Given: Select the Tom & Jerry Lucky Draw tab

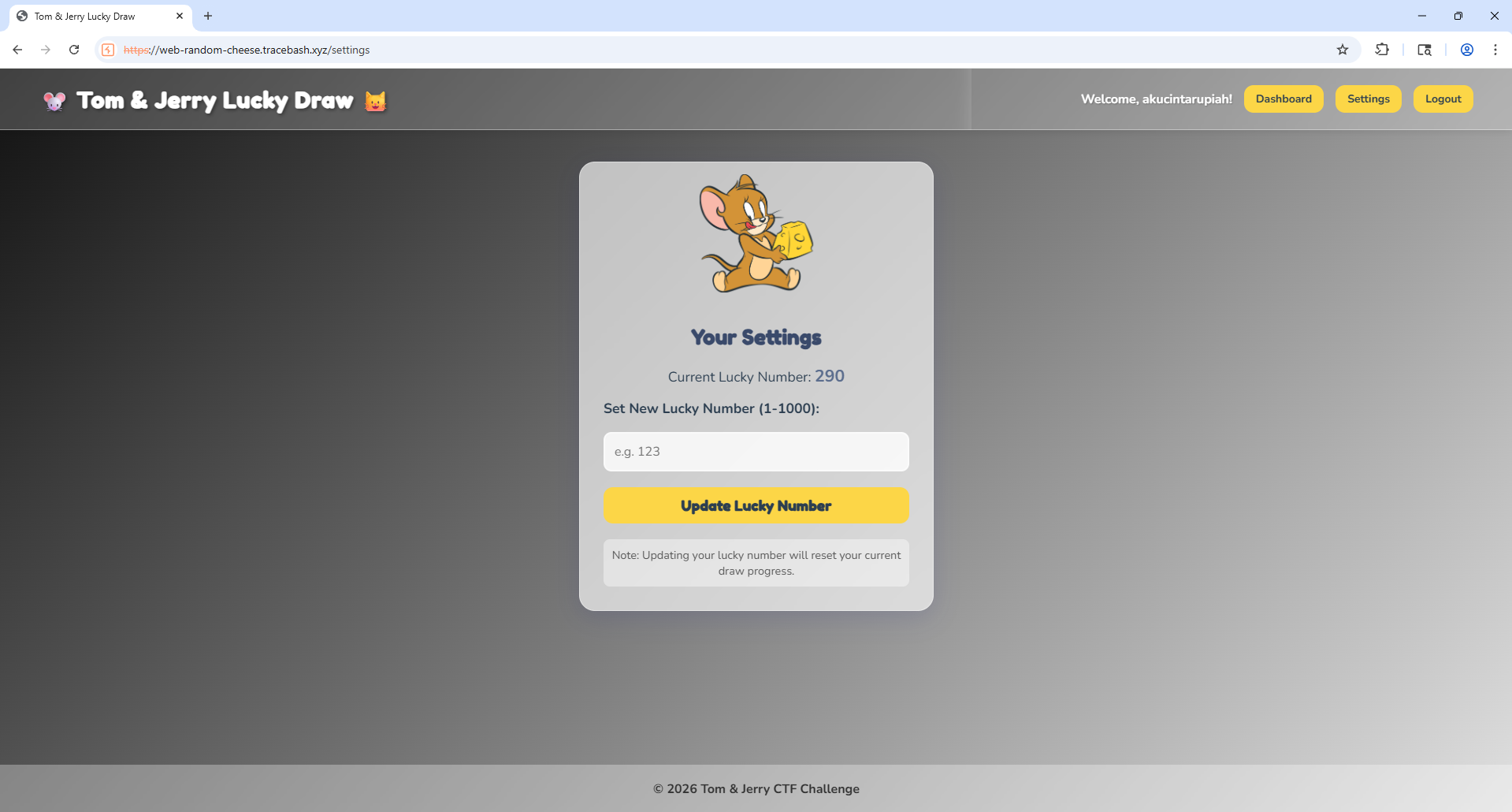Looking at the screenshot, I should (x=101, y=17).
